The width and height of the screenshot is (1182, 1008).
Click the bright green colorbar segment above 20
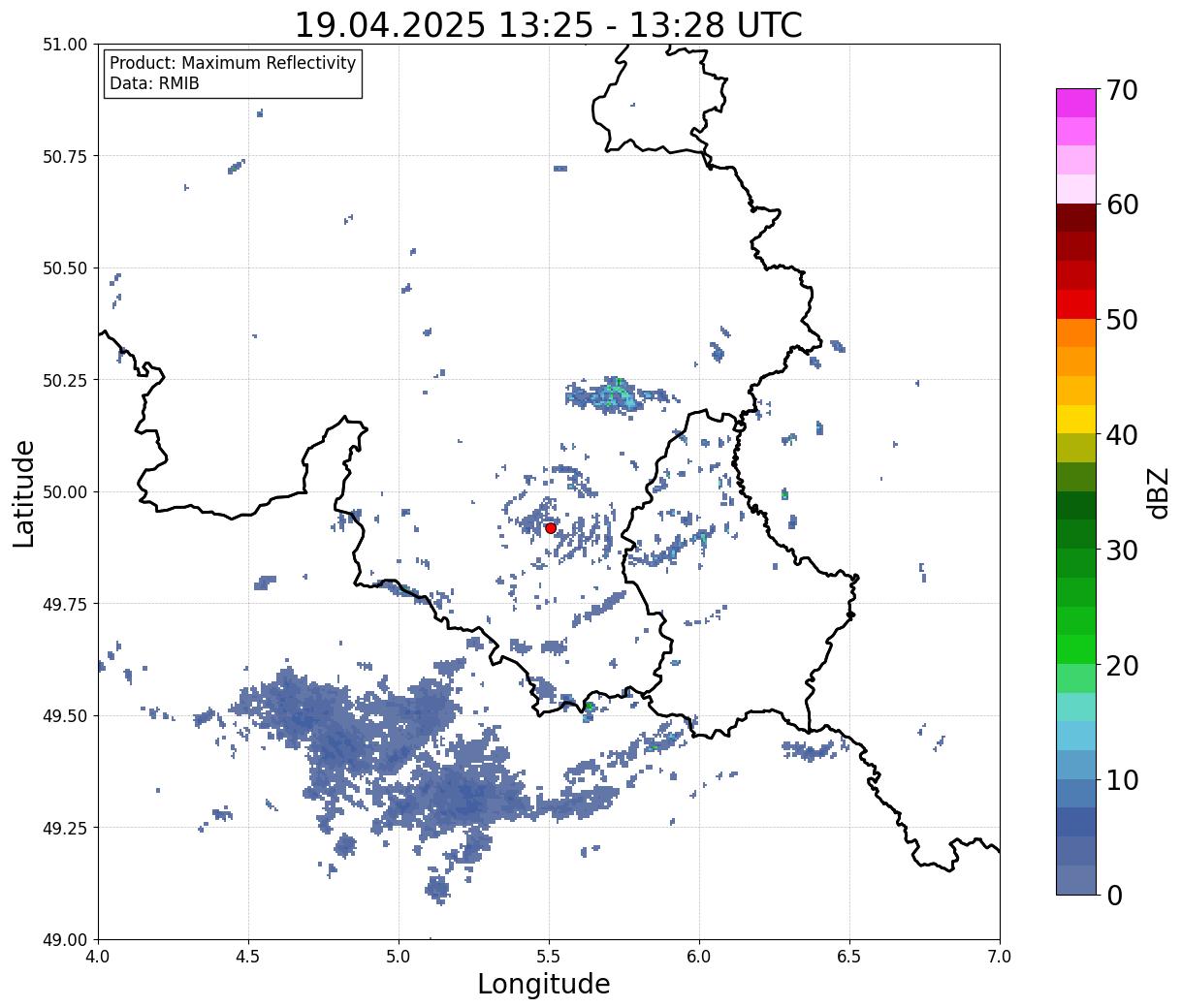[x=1076, y=649]
